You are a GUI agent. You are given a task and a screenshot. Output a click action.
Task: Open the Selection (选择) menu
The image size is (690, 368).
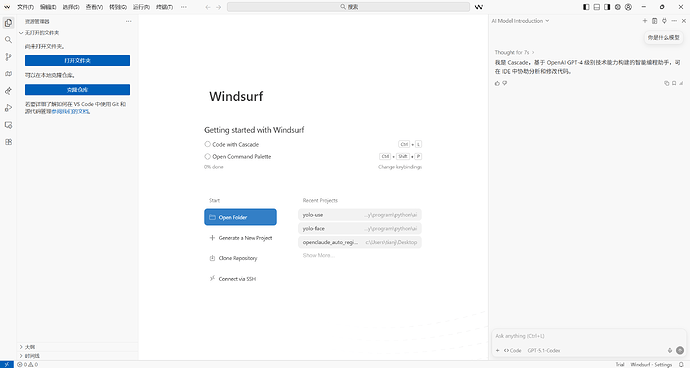pyautogui.click(x=71, y=7)
